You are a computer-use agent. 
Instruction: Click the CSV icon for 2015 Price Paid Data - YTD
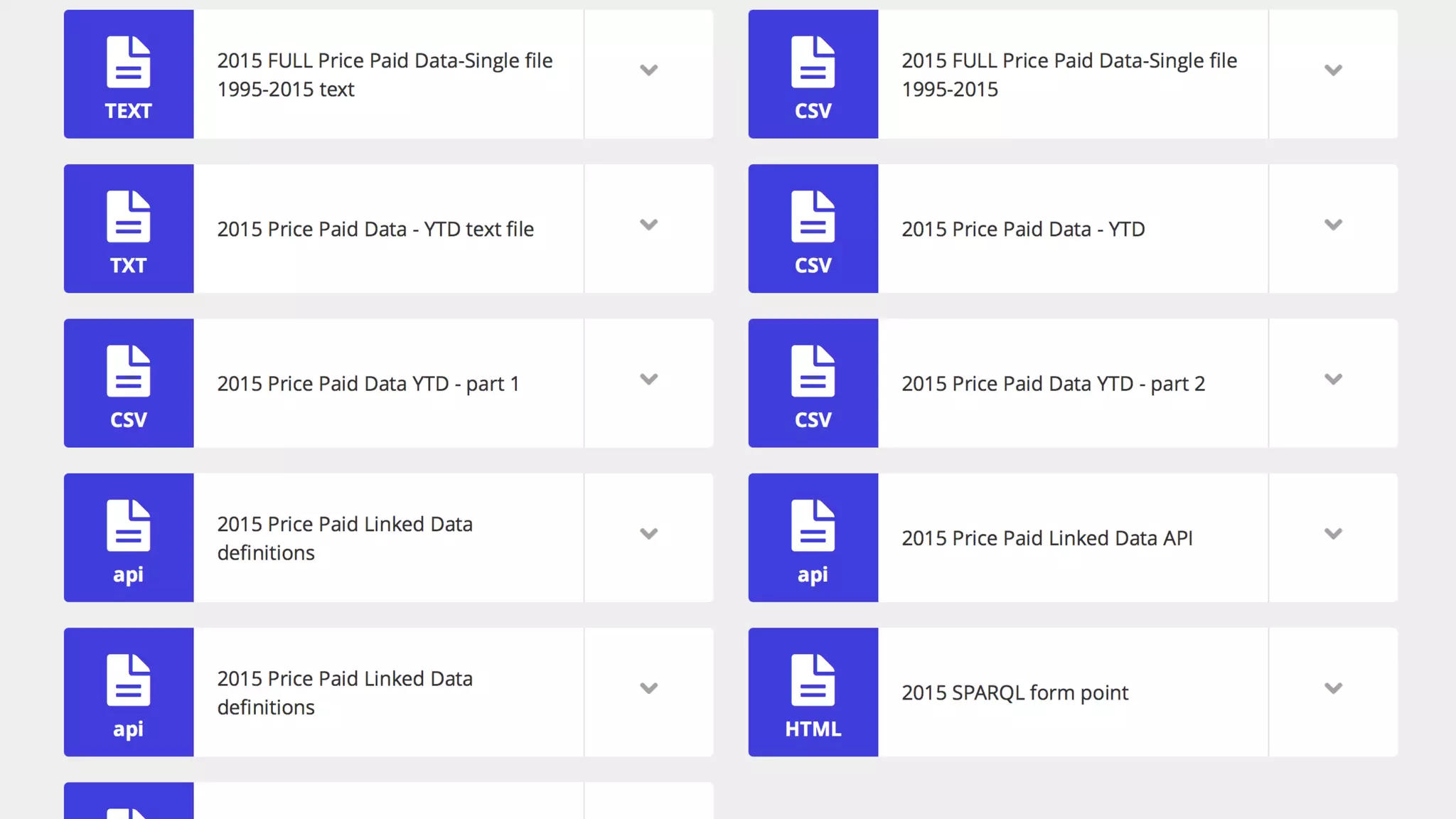(813, 228)
